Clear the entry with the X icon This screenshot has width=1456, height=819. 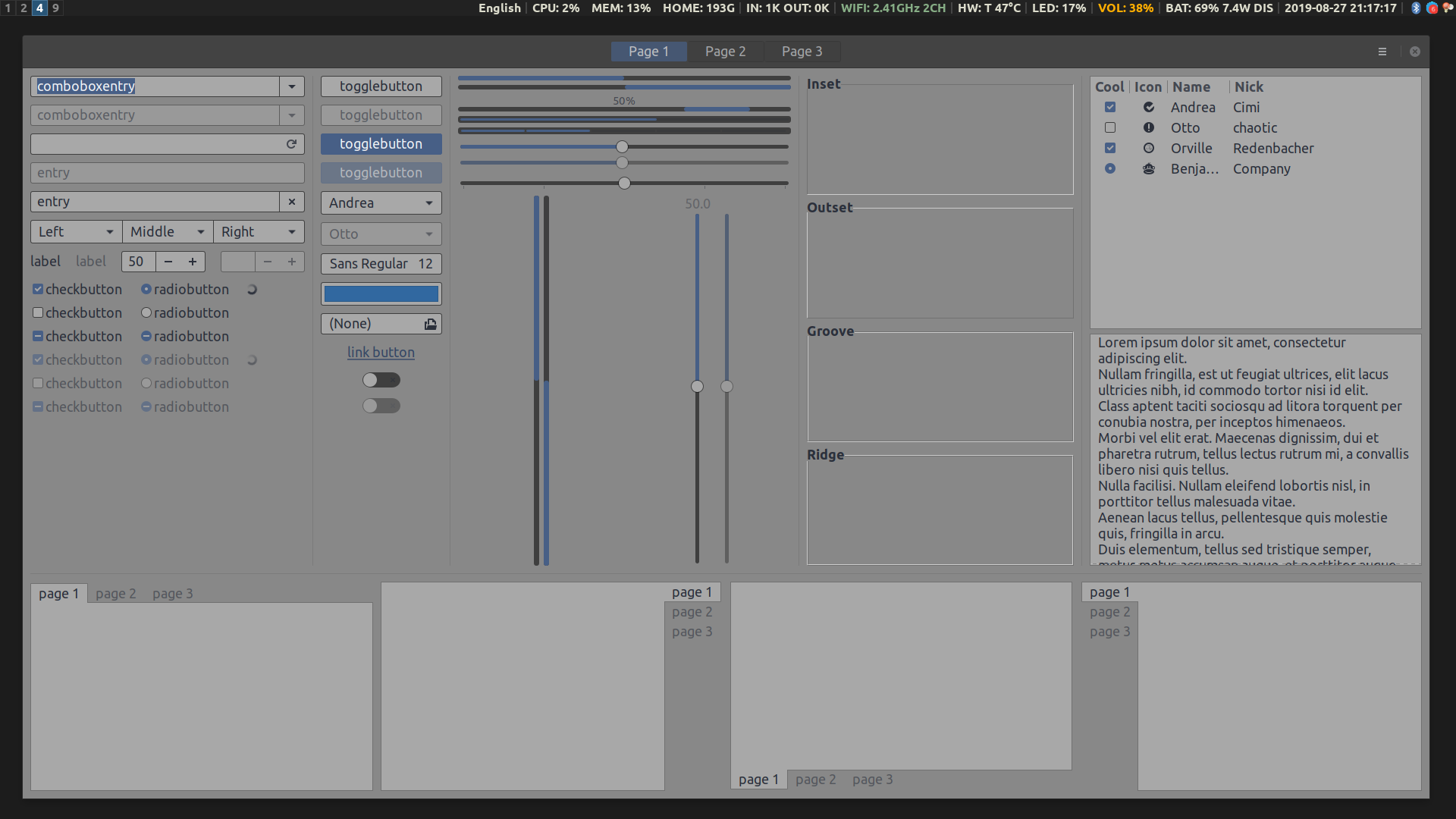tap(292, 202)
